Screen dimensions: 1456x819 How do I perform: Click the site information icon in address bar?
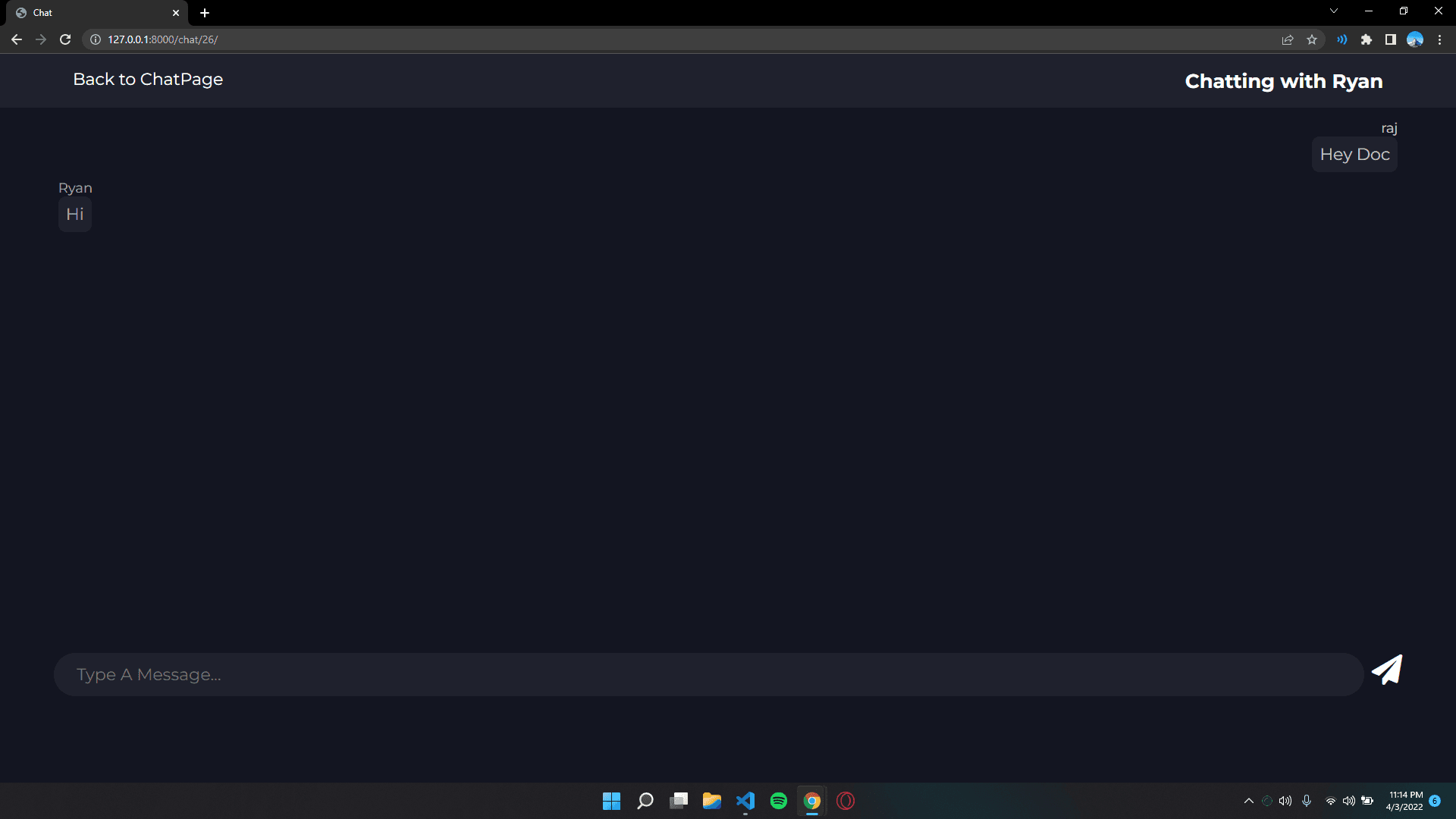96,39
